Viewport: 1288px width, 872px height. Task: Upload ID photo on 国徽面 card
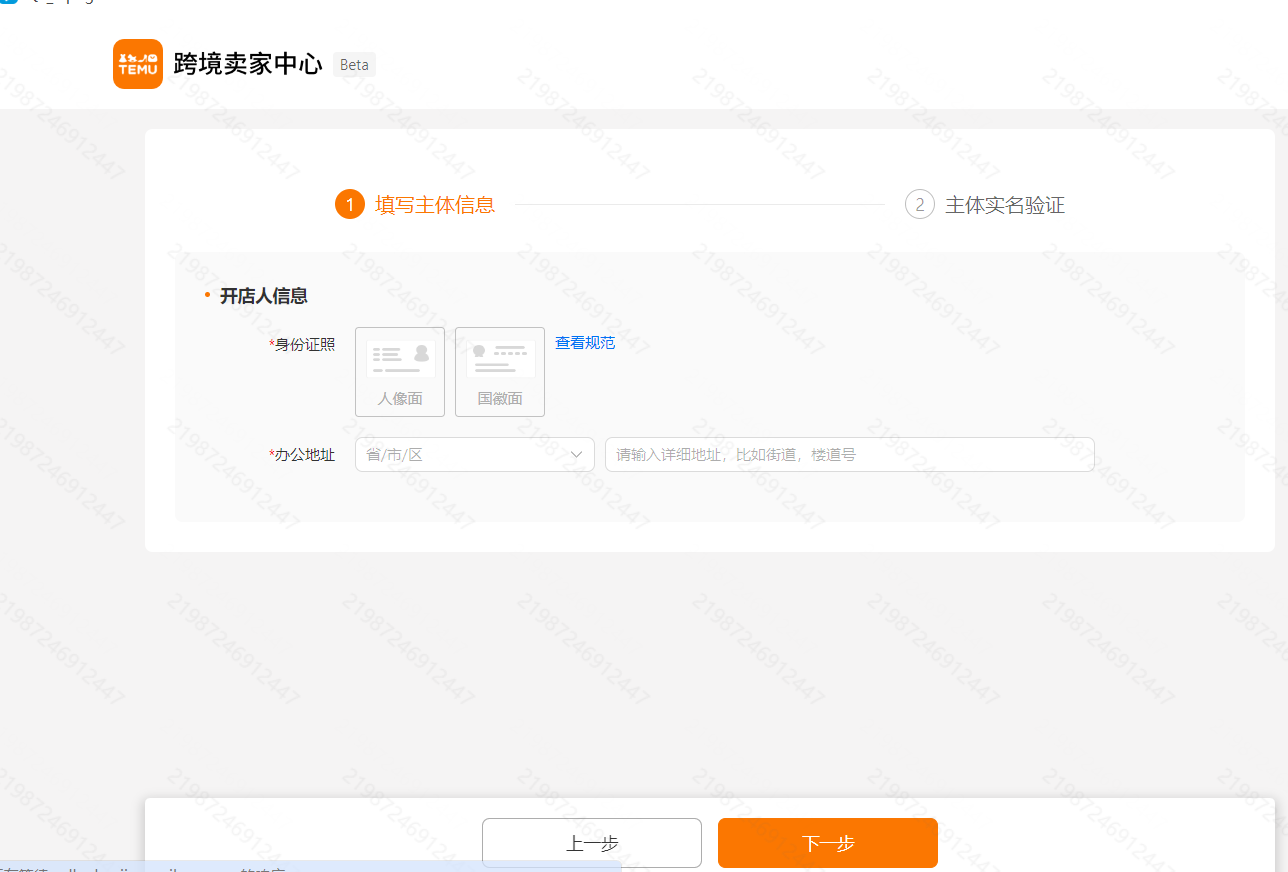tap(500, 372)
